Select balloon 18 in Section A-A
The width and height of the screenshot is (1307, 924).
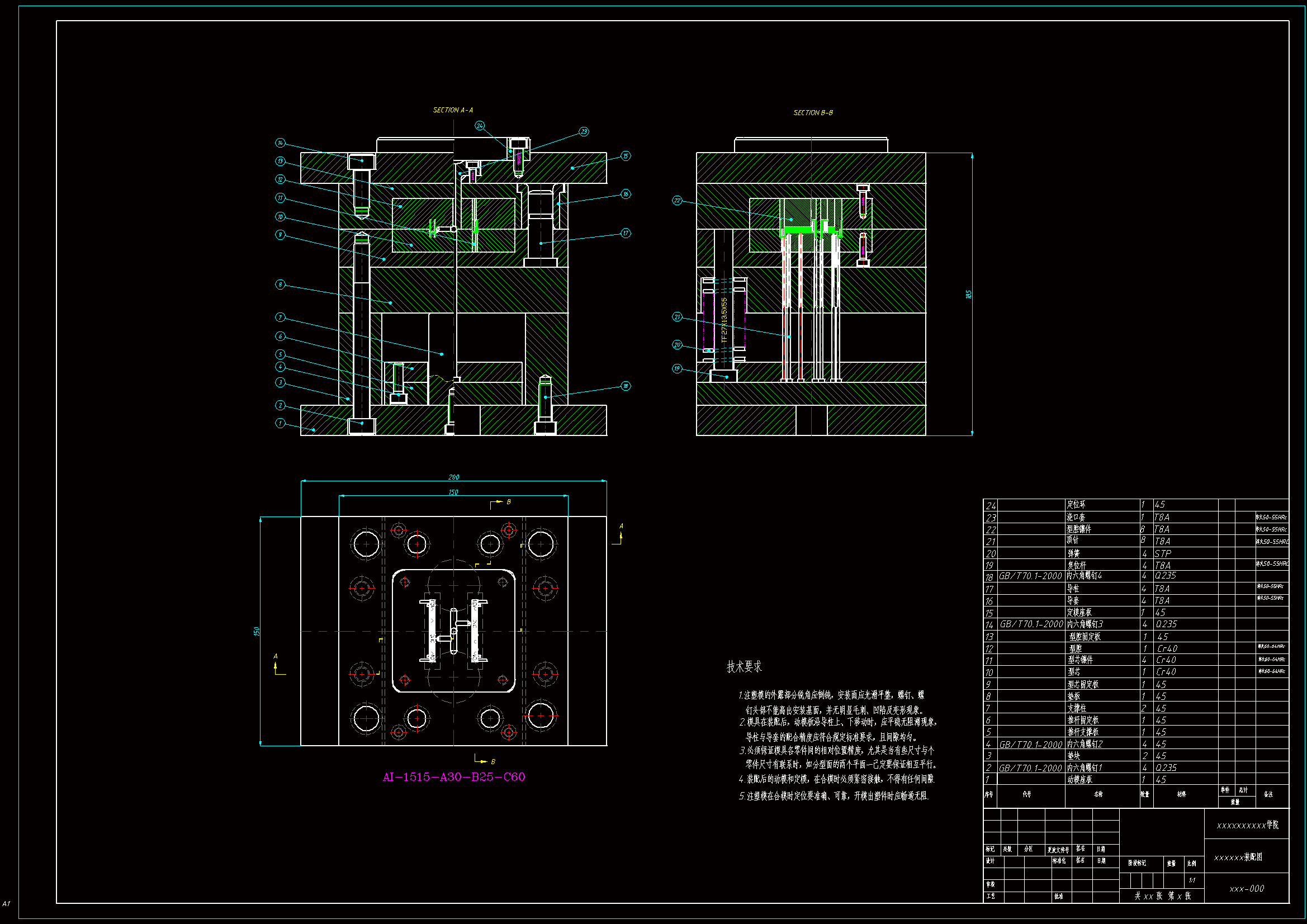(626, 386)
